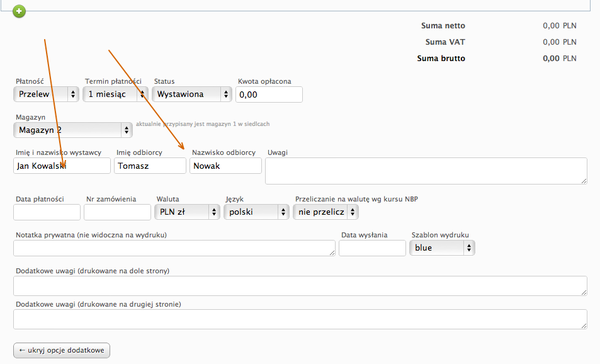Screen dimensions: 600x364
Task: Click the Imię odbiorcy field with Tomasz
Action: click(150, 166)
